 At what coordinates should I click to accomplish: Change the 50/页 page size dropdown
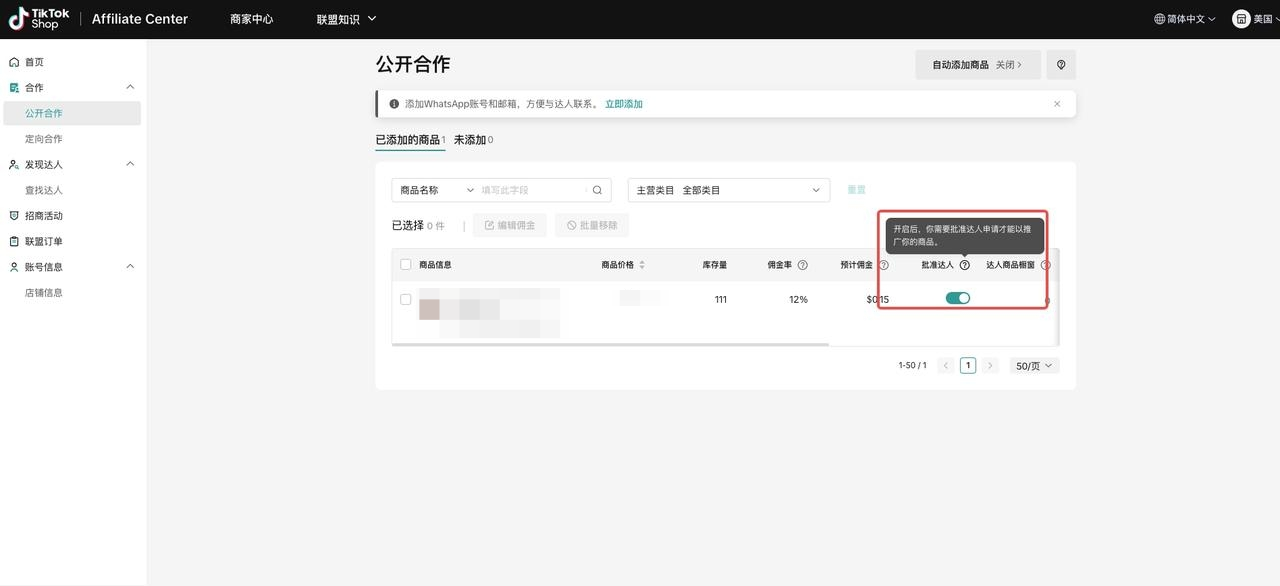[x=1033, y=366]
